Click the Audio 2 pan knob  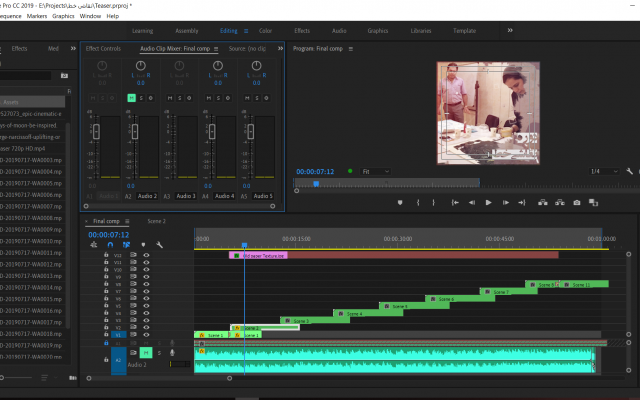point(140,65)
